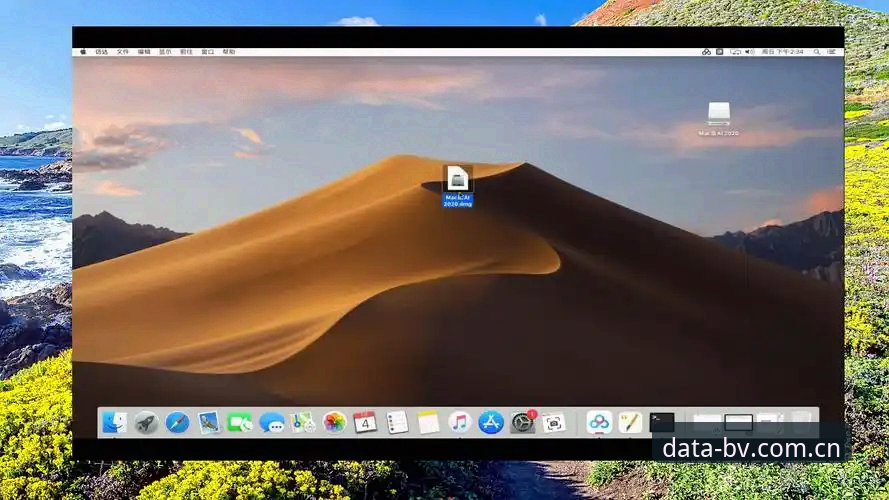Open the 窗口 (Window) menu
This screenshot has height=500, width=889.
click(x=208, y=52)
